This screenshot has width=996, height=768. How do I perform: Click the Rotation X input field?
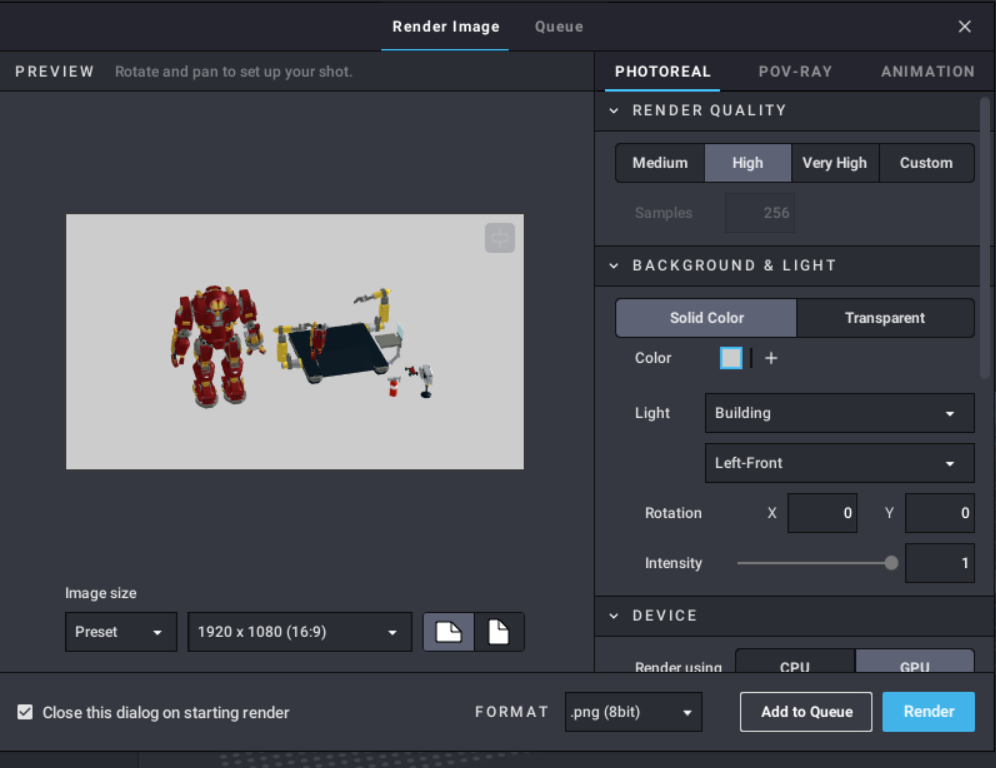point(823,513)
